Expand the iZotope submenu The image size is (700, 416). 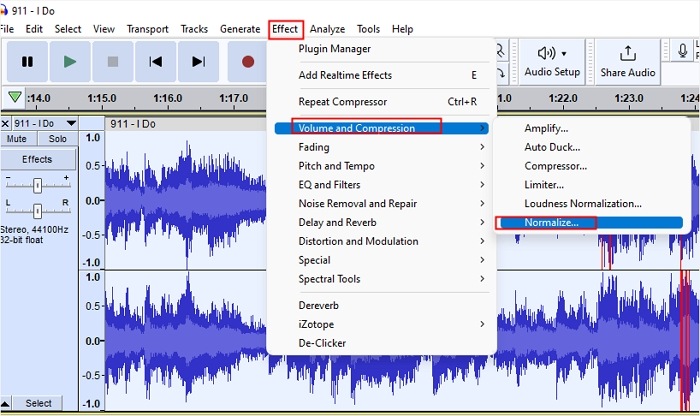[x=382, y=324]
